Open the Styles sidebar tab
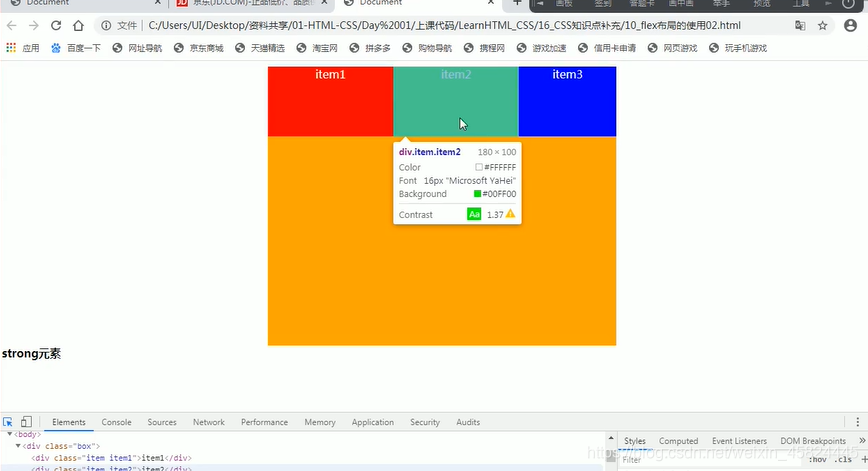Screen dimensions: 868x471 634,441
